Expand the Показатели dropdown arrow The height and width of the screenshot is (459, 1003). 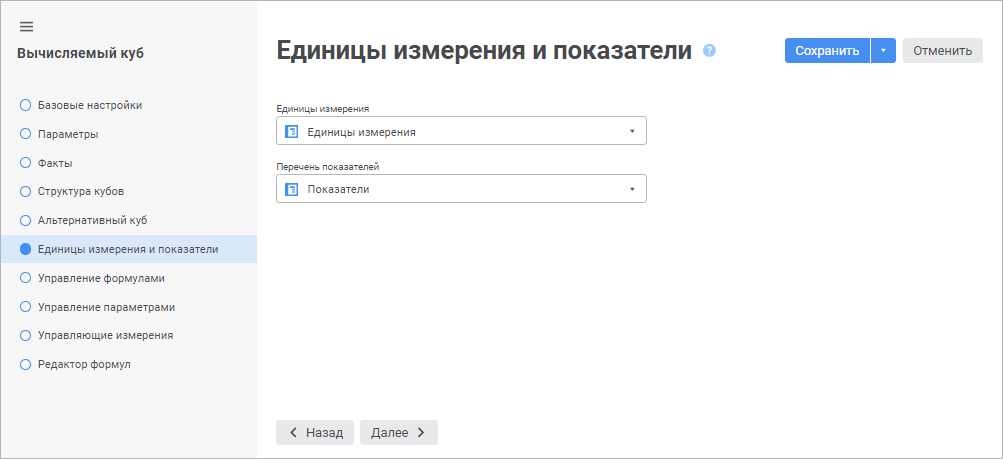[x=632, y=189]
